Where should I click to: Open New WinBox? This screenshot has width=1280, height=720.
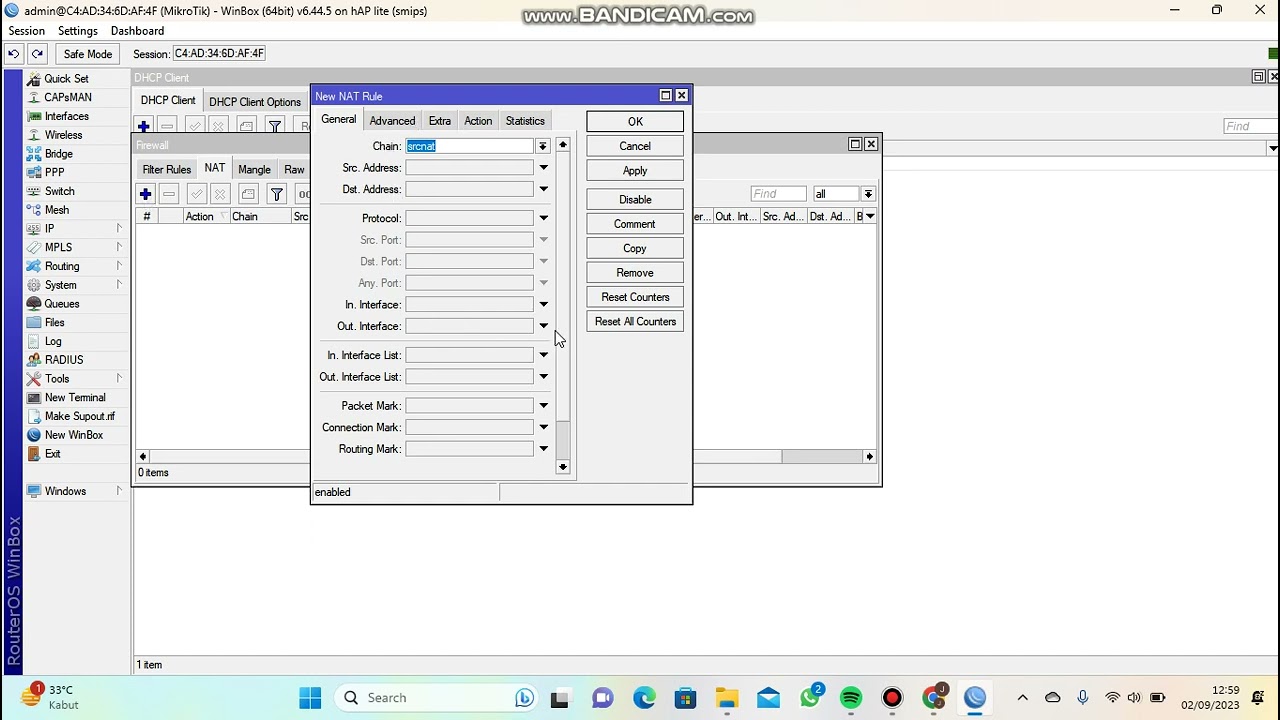[73, 435]
